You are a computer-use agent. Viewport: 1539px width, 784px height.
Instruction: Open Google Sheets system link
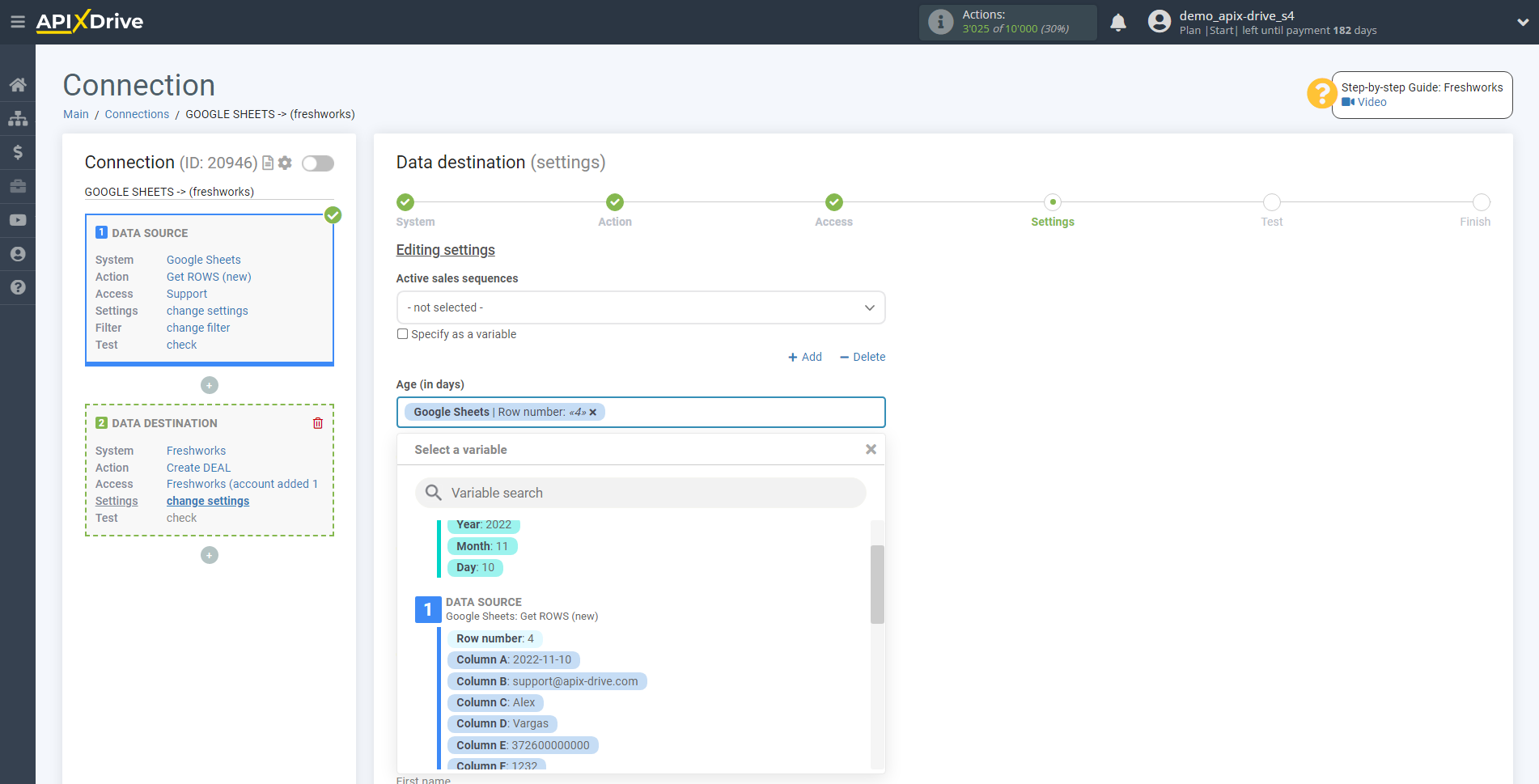point(204,260)
